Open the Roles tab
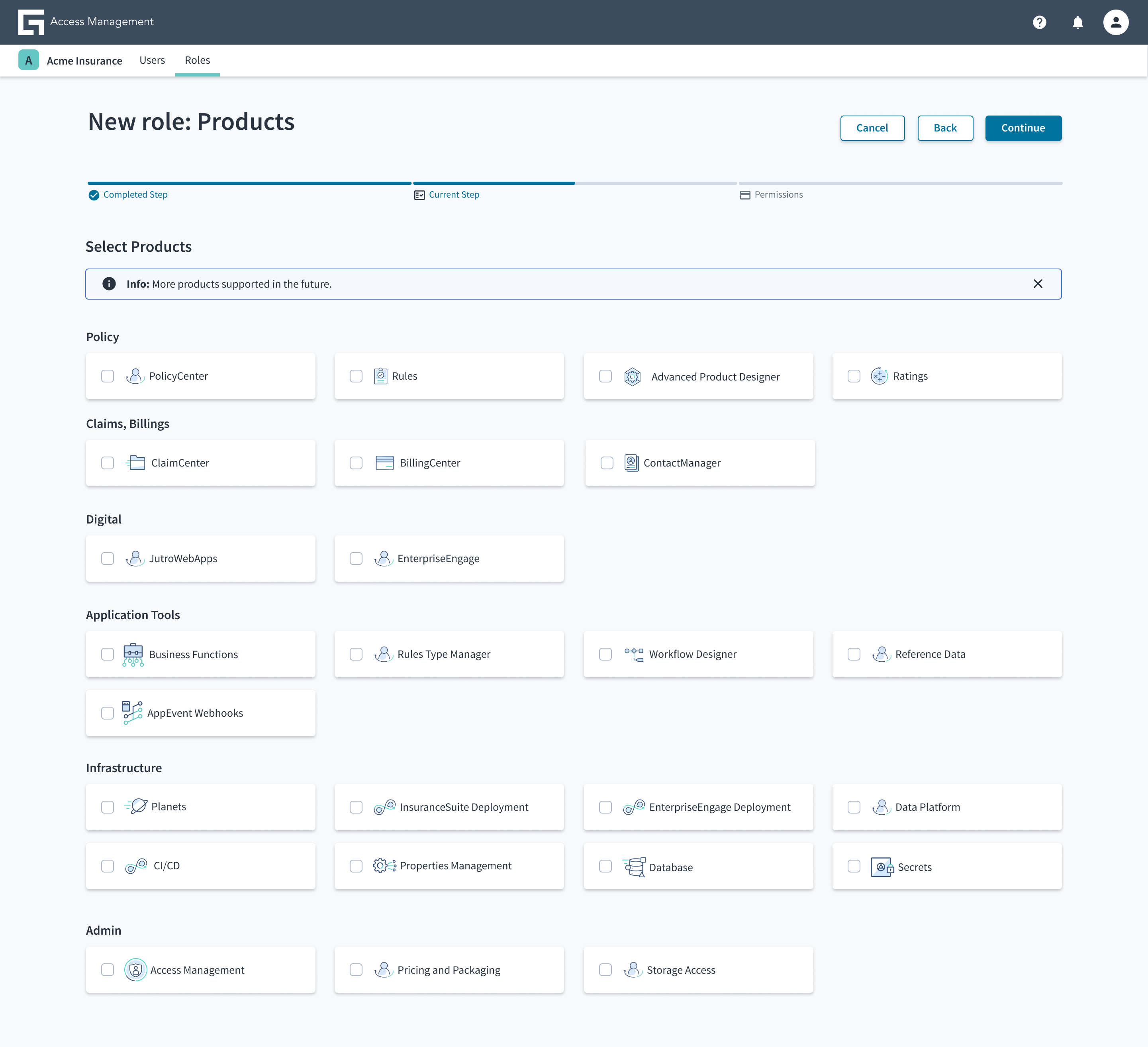1148x1047 pixels. coord(197,60)
